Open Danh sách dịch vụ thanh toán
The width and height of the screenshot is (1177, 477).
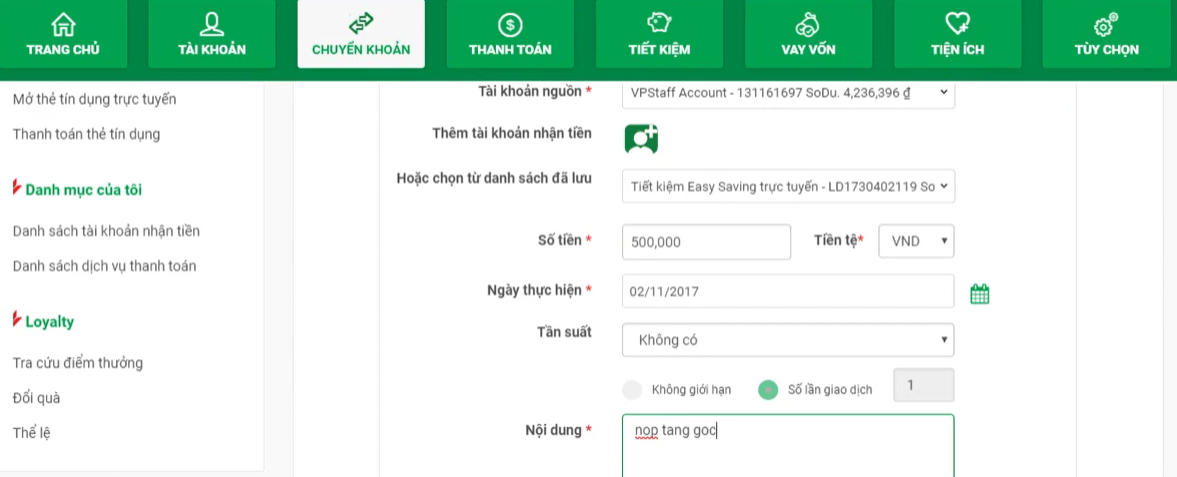(x=104, y=266)
